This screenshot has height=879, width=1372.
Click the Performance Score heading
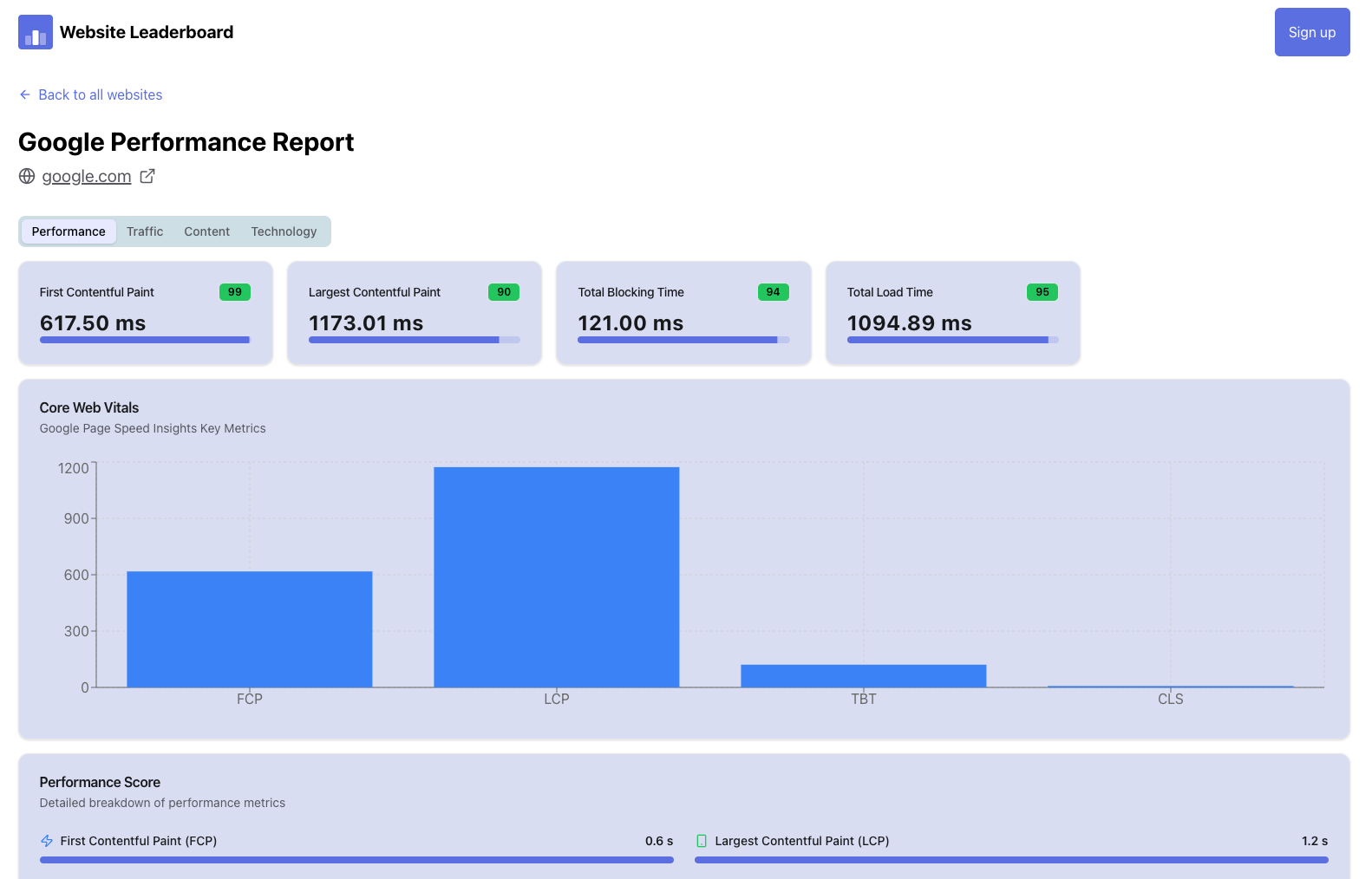point(100,782)
